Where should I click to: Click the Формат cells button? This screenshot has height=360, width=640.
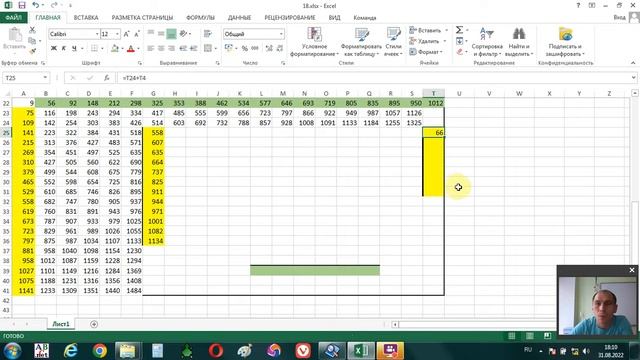pos(426,52)
